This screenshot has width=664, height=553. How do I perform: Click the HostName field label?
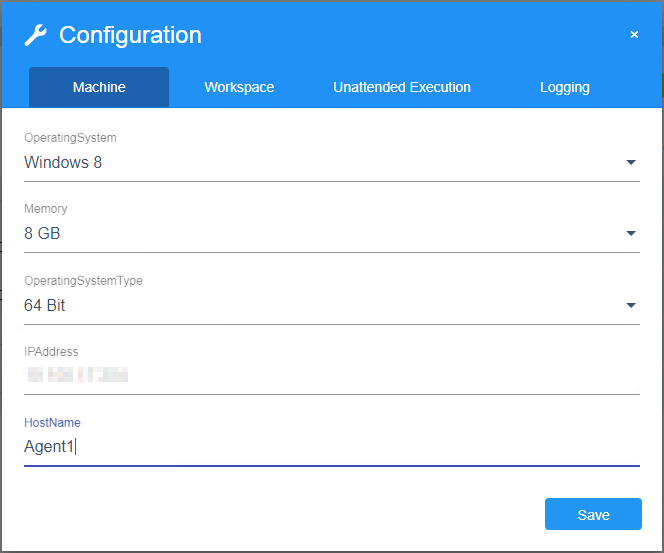tap(52, 423)
